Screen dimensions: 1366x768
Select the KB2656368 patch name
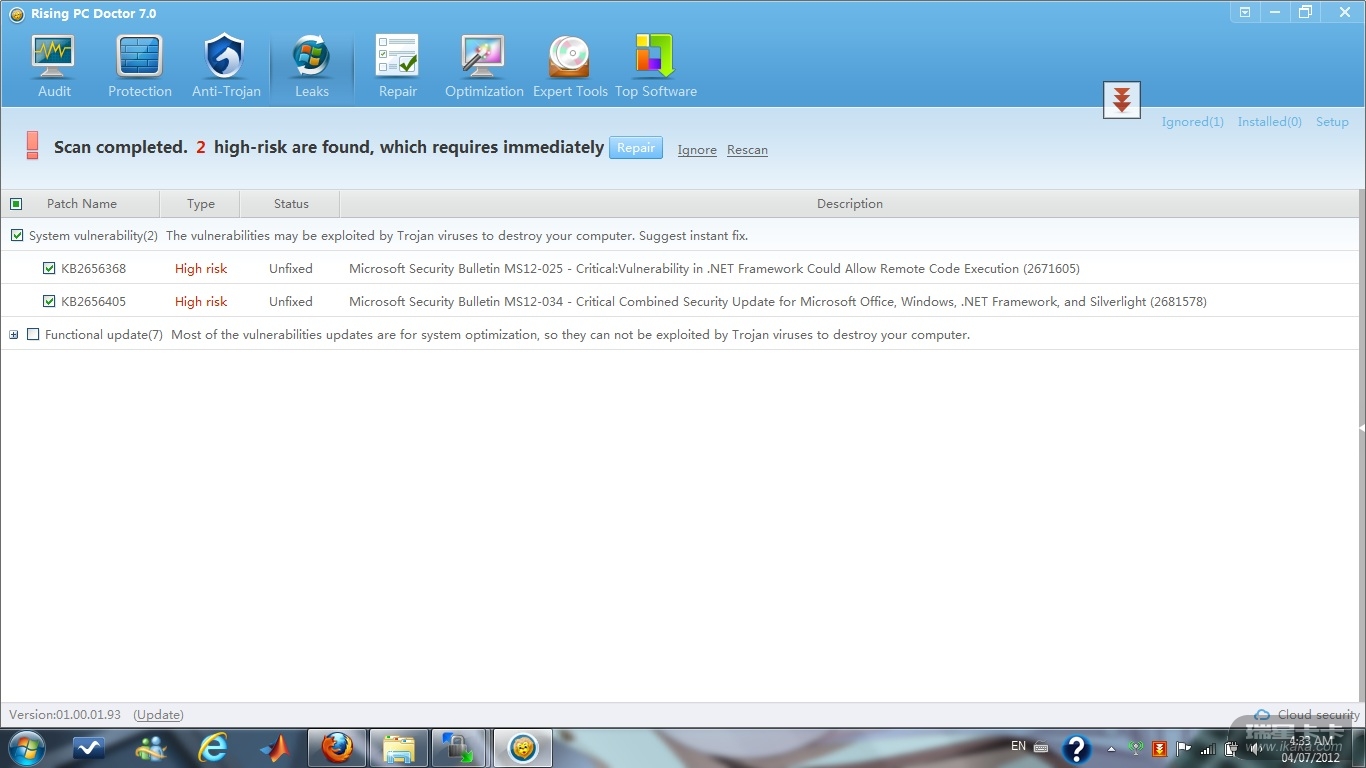(94, 269)
